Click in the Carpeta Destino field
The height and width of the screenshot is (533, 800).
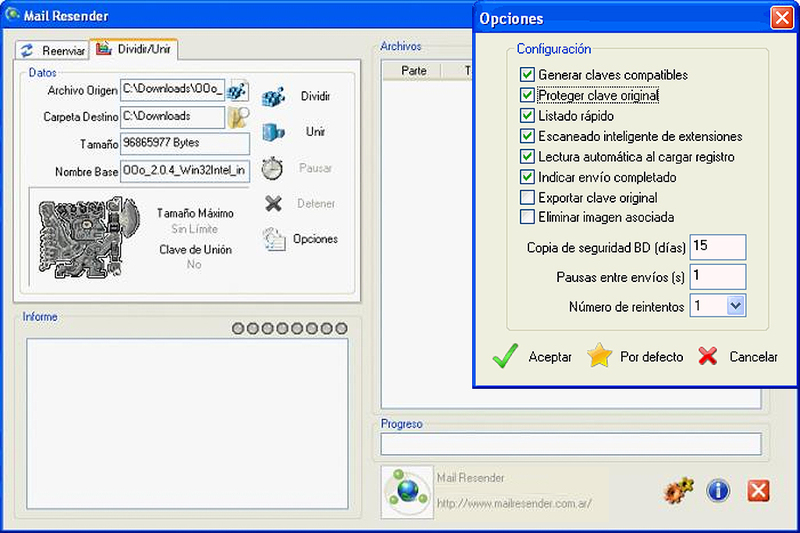[x=172, y=117]
